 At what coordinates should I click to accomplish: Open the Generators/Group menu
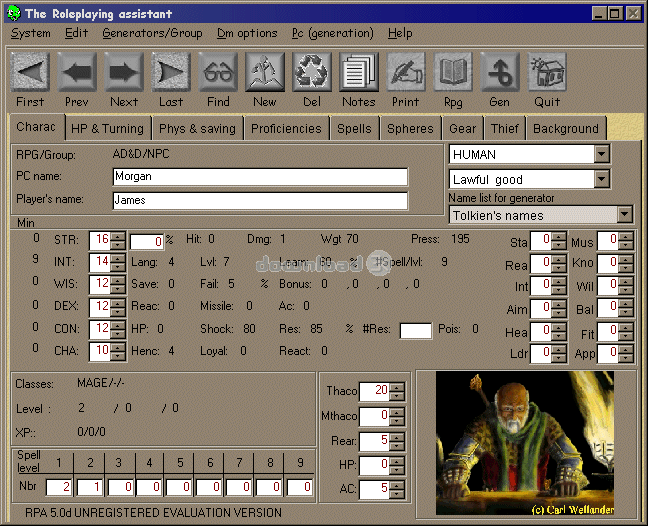pyautogui.click(x=152, y=33)
